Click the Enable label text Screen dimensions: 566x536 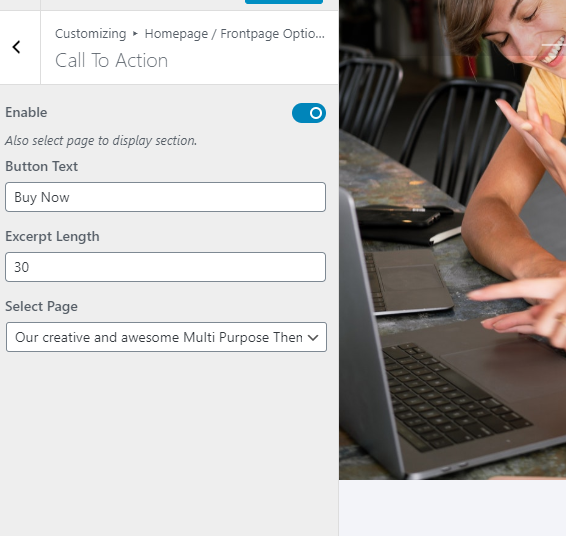tap(26, 113)
